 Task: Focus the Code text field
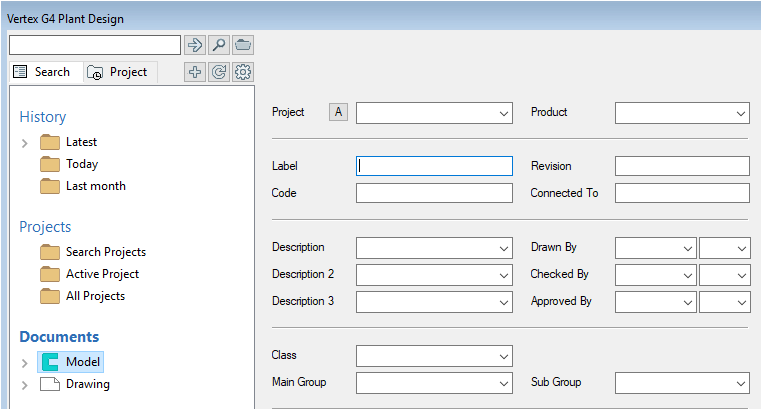pos(433,193)
